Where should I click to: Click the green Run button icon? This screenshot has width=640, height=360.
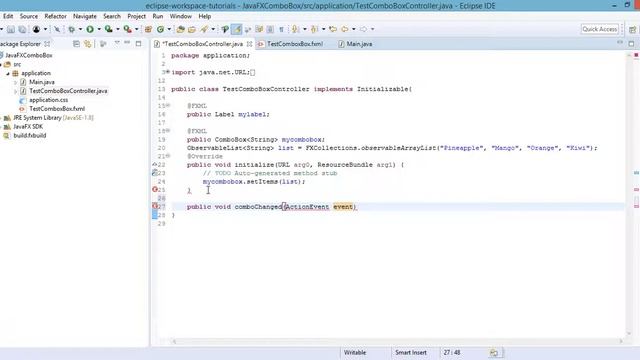coord(90,29)
